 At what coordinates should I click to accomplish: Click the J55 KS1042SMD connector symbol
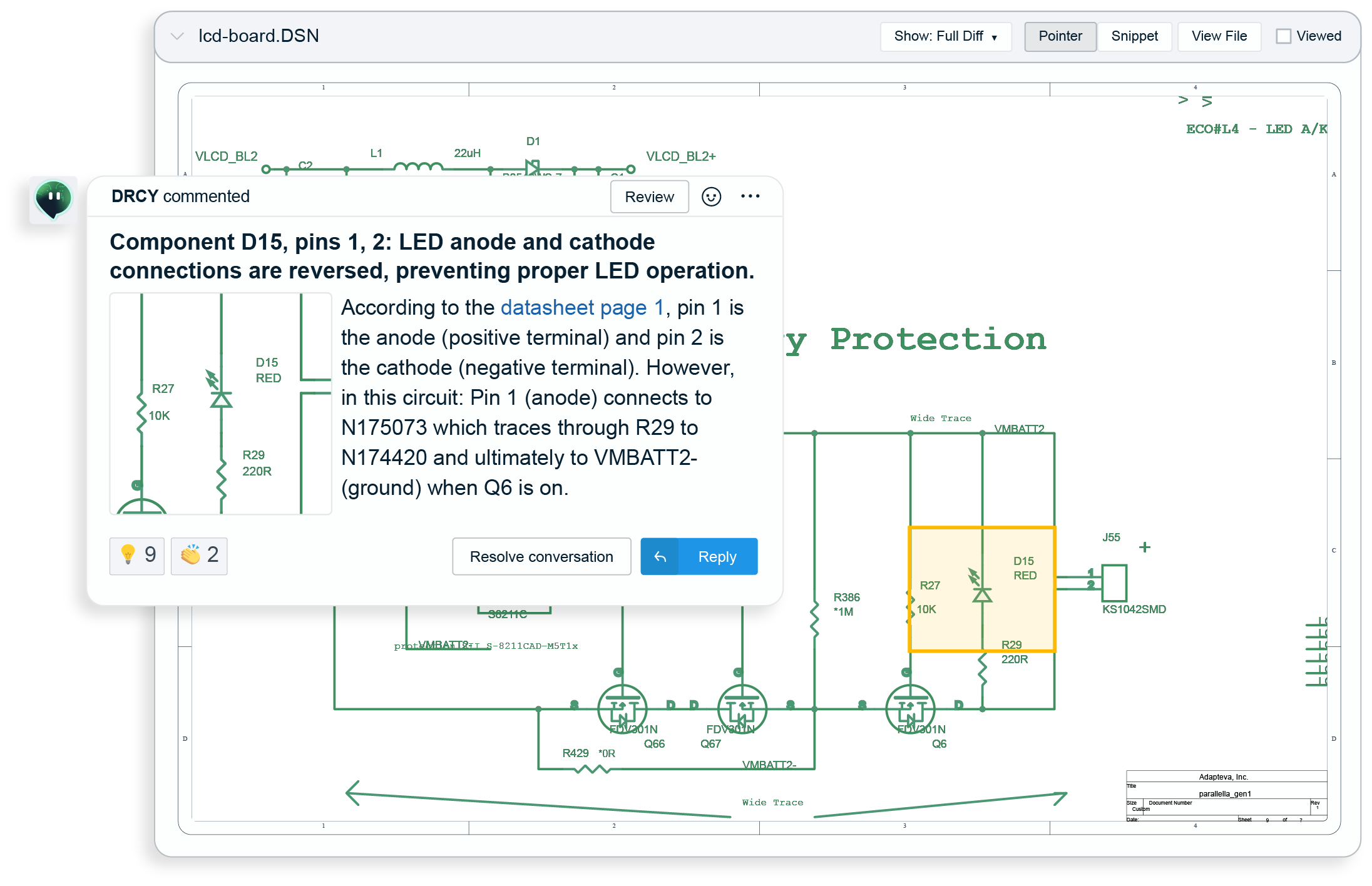[1114, 583]
